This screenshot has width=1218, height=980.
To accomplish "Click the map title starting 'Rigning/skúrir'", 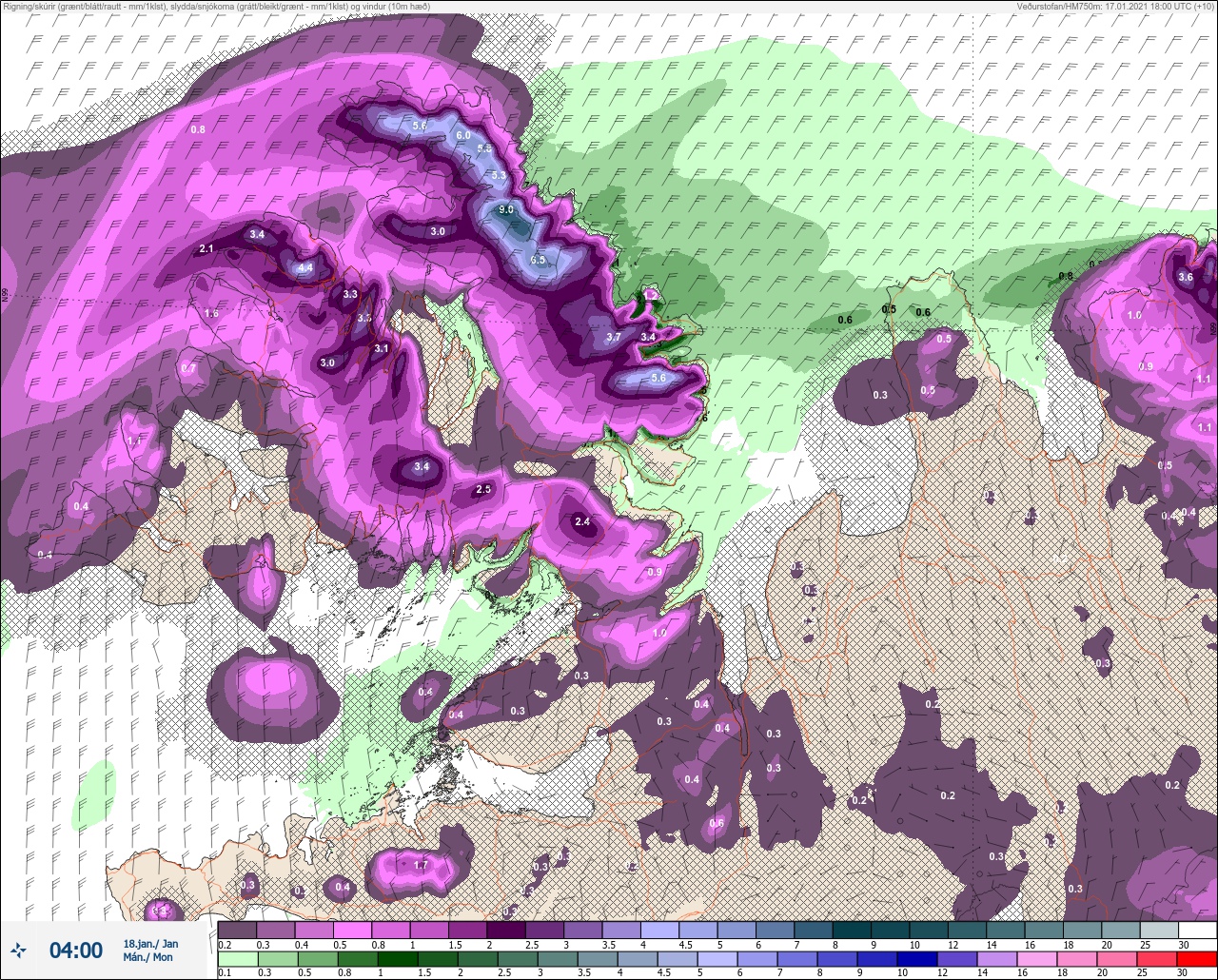I will click(216, 6).
